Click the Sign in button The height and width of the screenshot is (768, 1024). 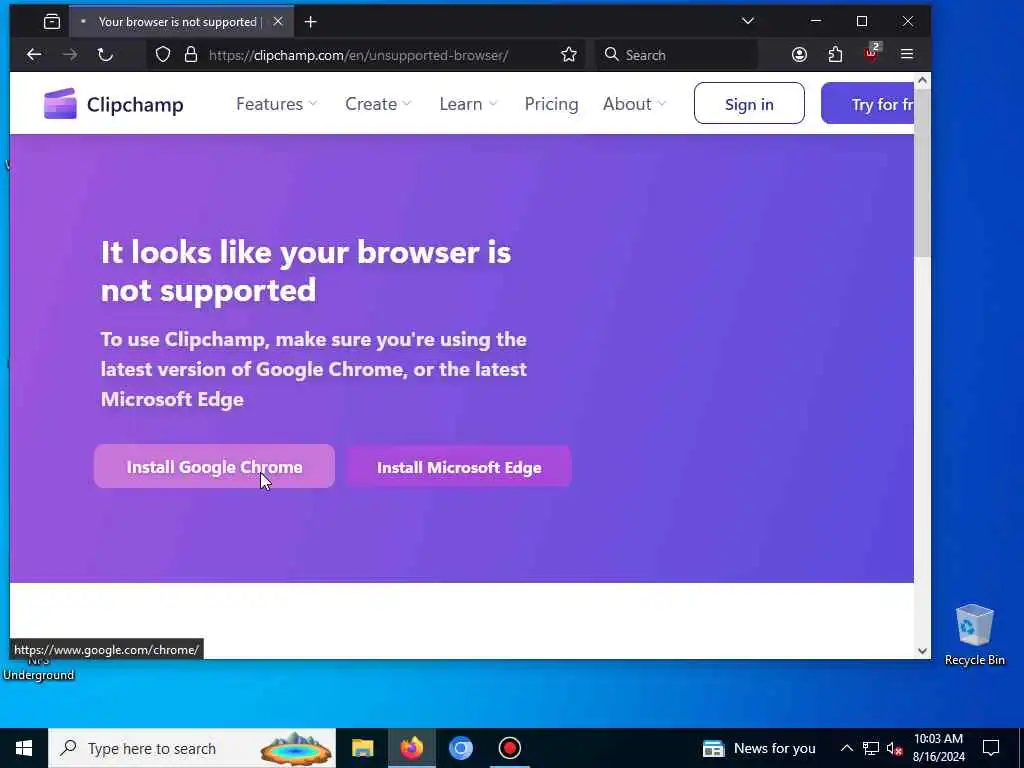pyautogui.click(x=749, y=103)
